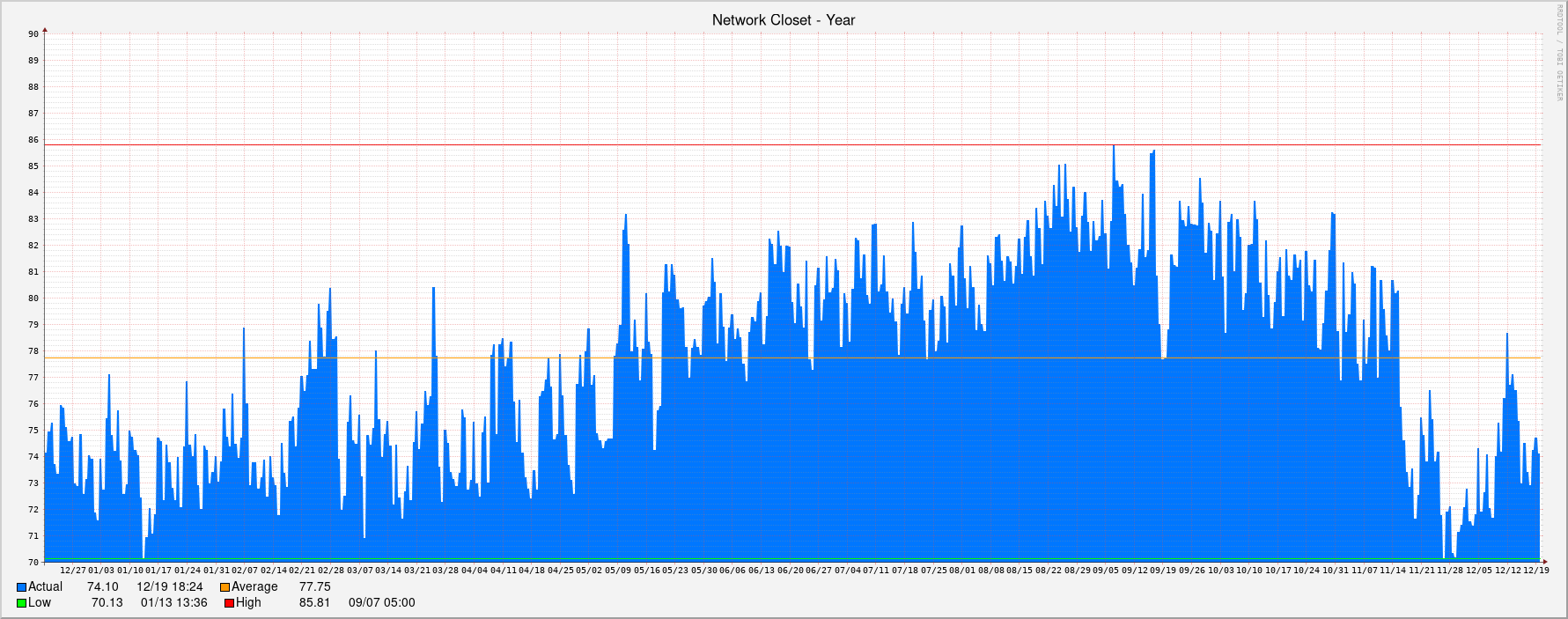Click the "Network Closet - Year" chart title

(x=783, y=19)
